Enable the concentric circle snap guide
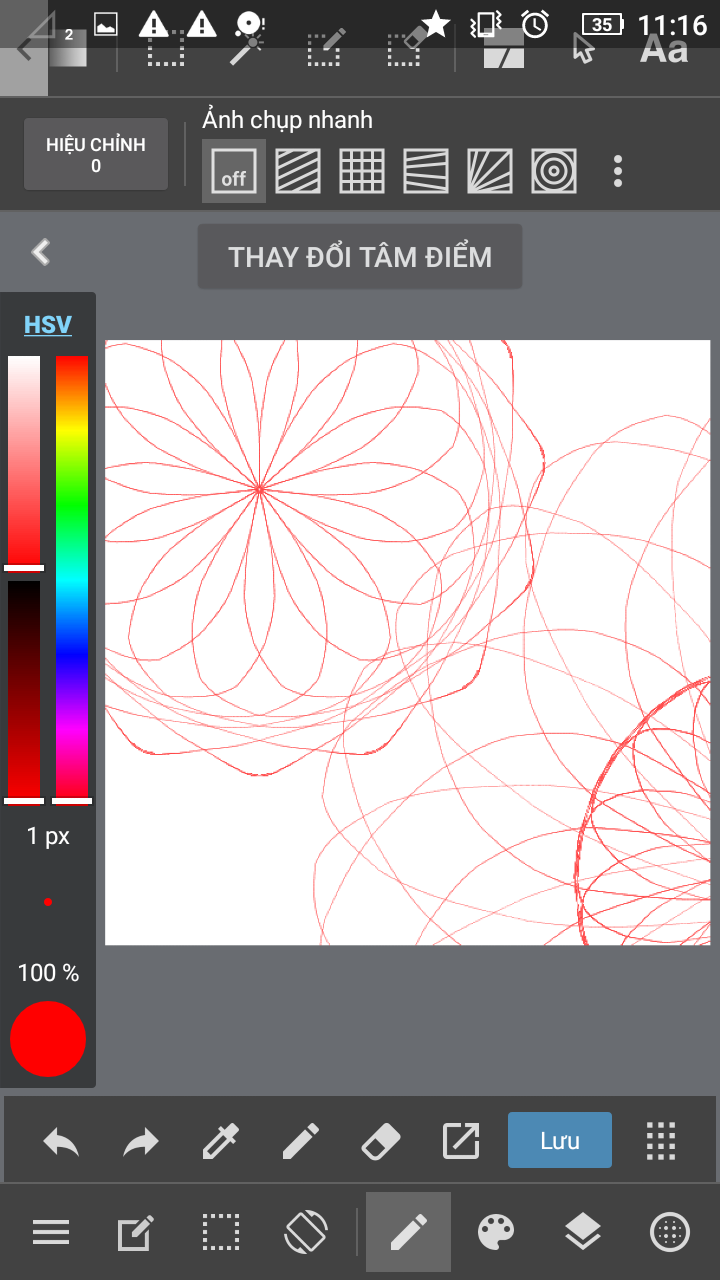The width and height of the screenshot is (720, 1280). (x=553, y=171)
